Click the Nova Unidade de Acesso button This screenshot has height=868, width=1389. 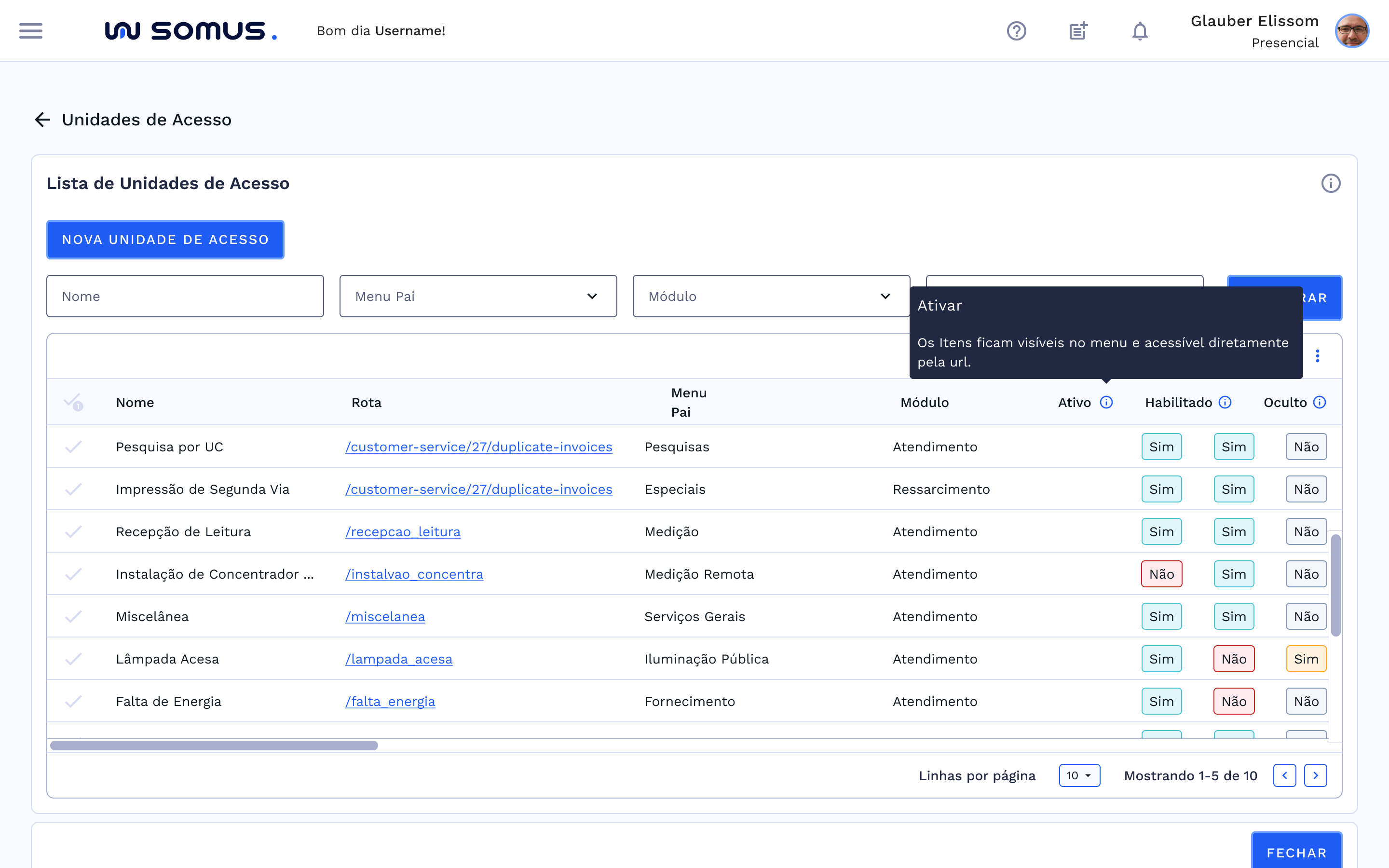point(165,239)
